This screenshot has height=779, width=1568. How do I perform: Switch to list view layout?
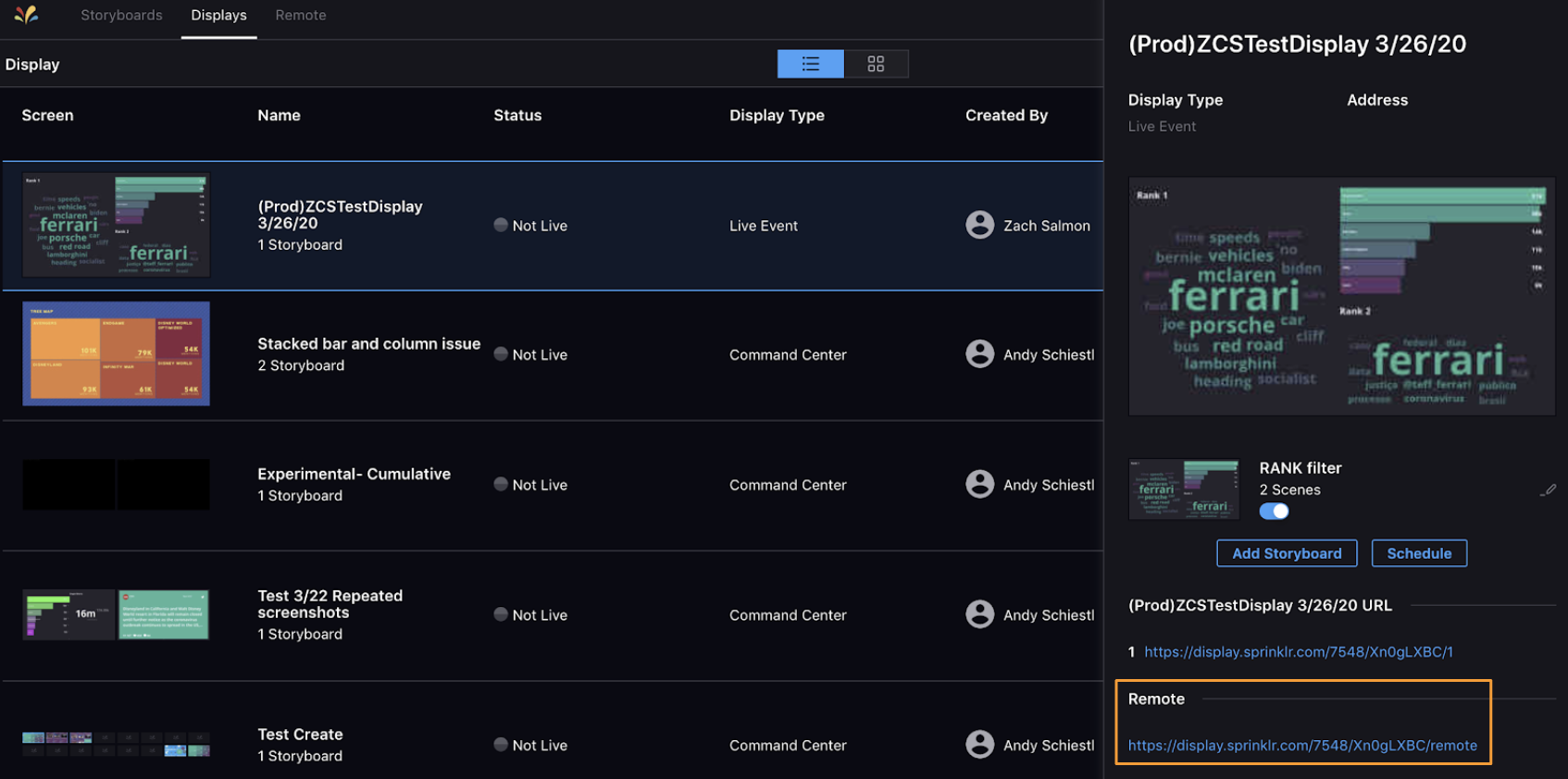[811, 64]
